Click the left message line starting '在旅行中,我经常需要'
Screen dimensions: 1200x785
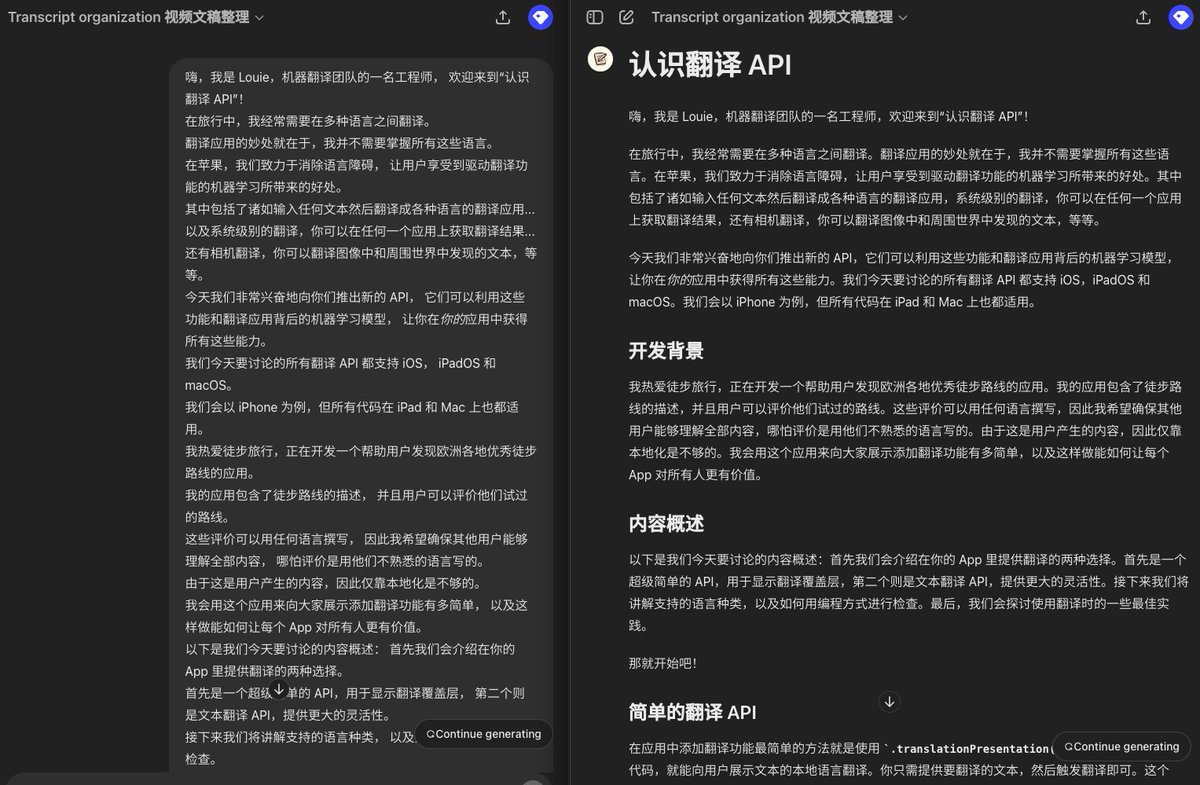coord(309,120)
